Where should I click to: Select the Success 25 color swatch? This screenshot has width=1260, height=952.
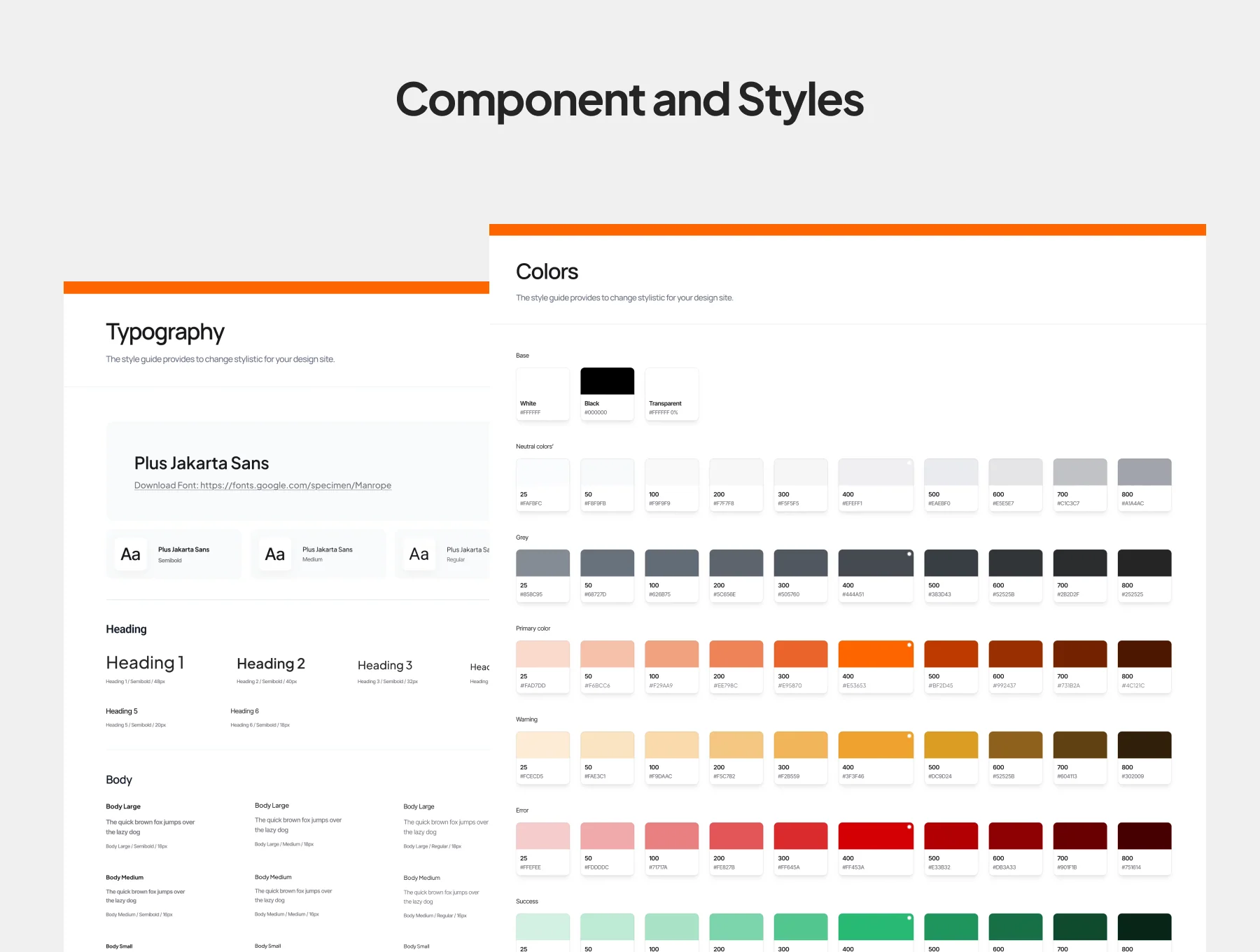pyautogui.click(x=542, y=932)
